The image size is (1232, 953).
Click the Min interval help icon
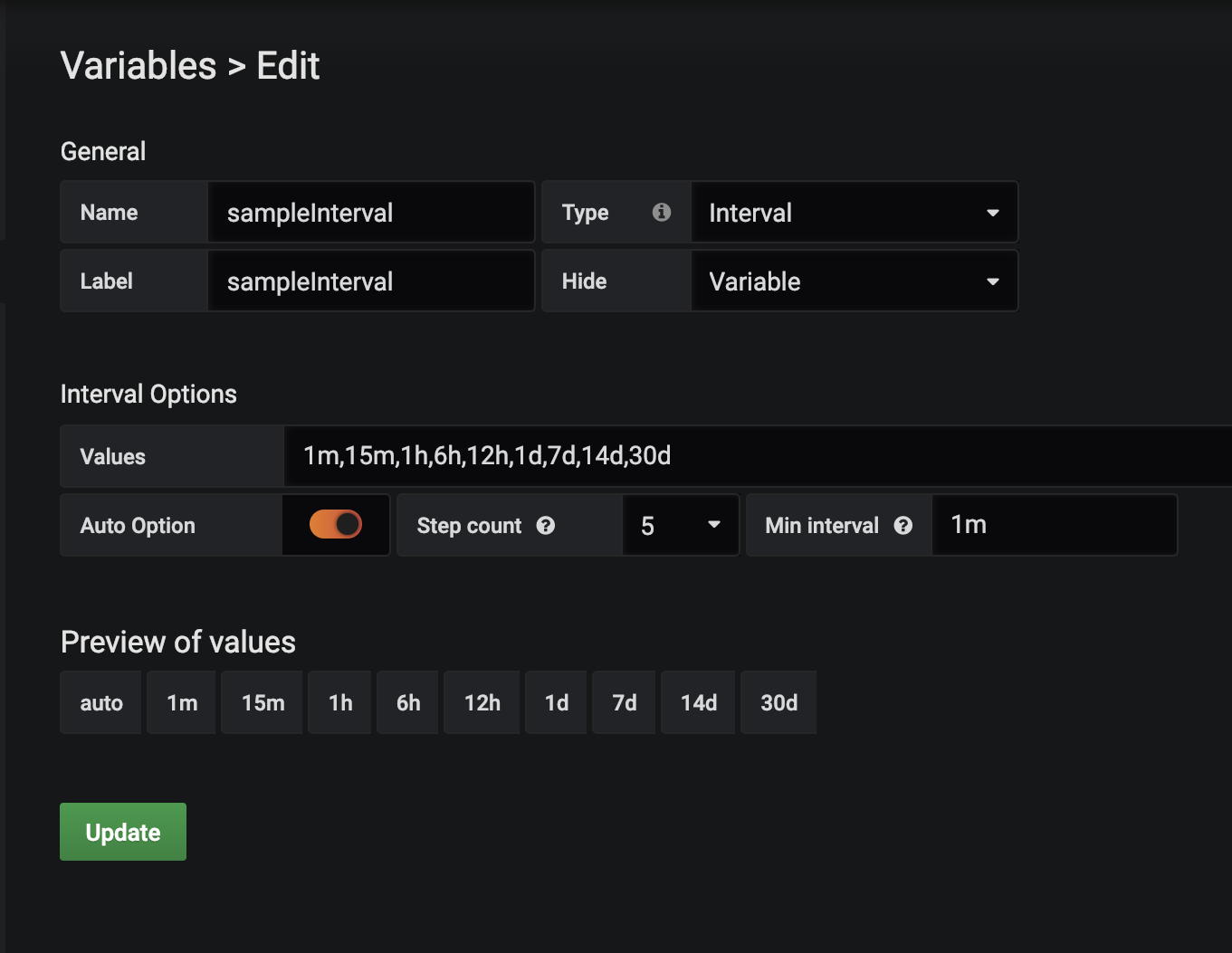[903, 525]
